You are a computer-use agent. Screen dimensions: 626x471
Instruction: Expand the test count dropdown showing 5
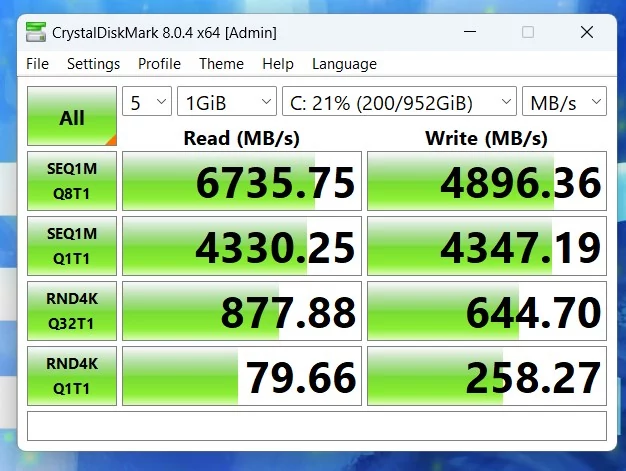[147, 101]
